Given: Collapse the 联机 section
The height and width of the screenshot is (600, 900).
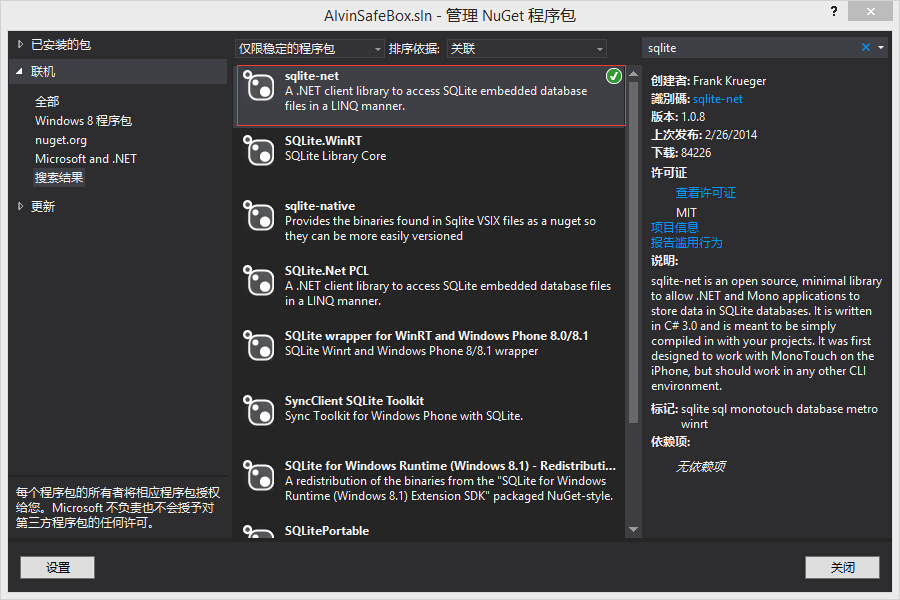Looking at the screenshot, I should click(x=20, y=72).
